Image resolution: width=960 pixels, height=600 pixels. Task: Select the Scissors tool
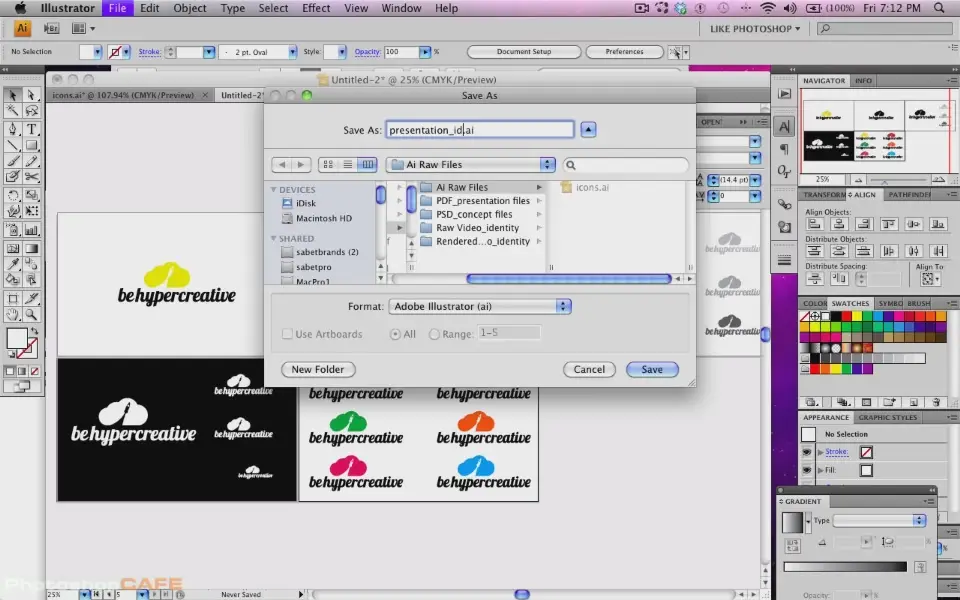[31, 177]
